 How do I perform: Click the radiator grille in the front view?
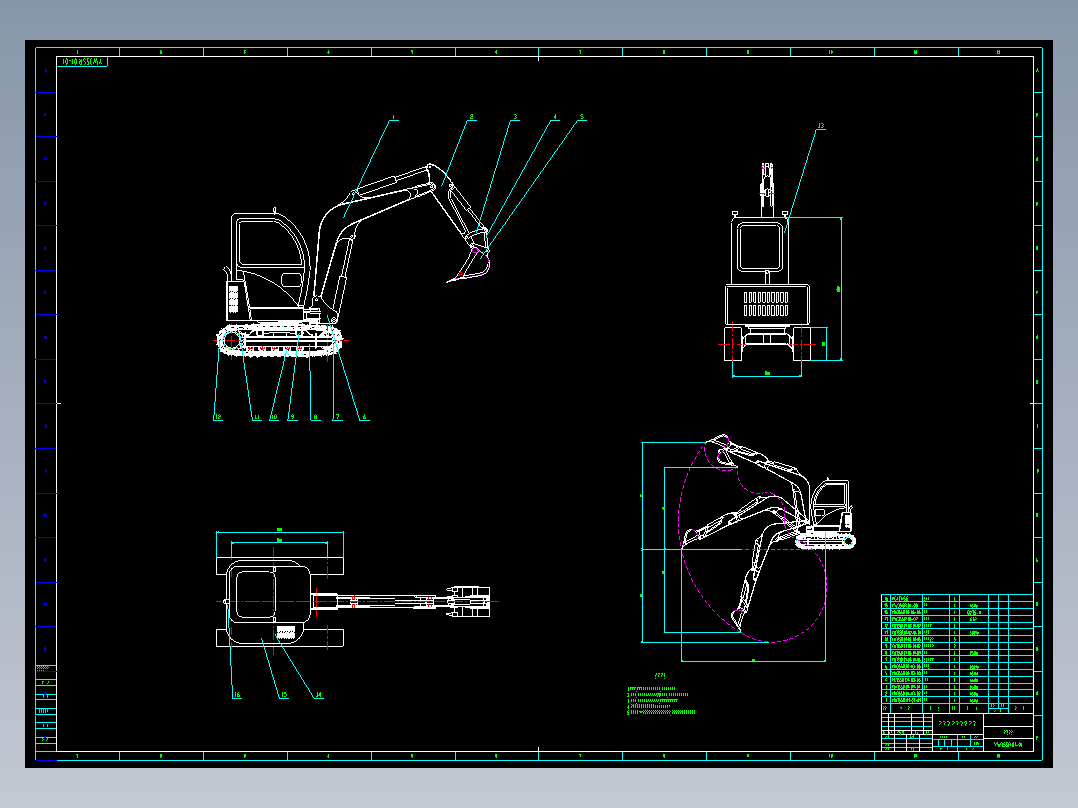pyautogui.click(x=766, y=304)
